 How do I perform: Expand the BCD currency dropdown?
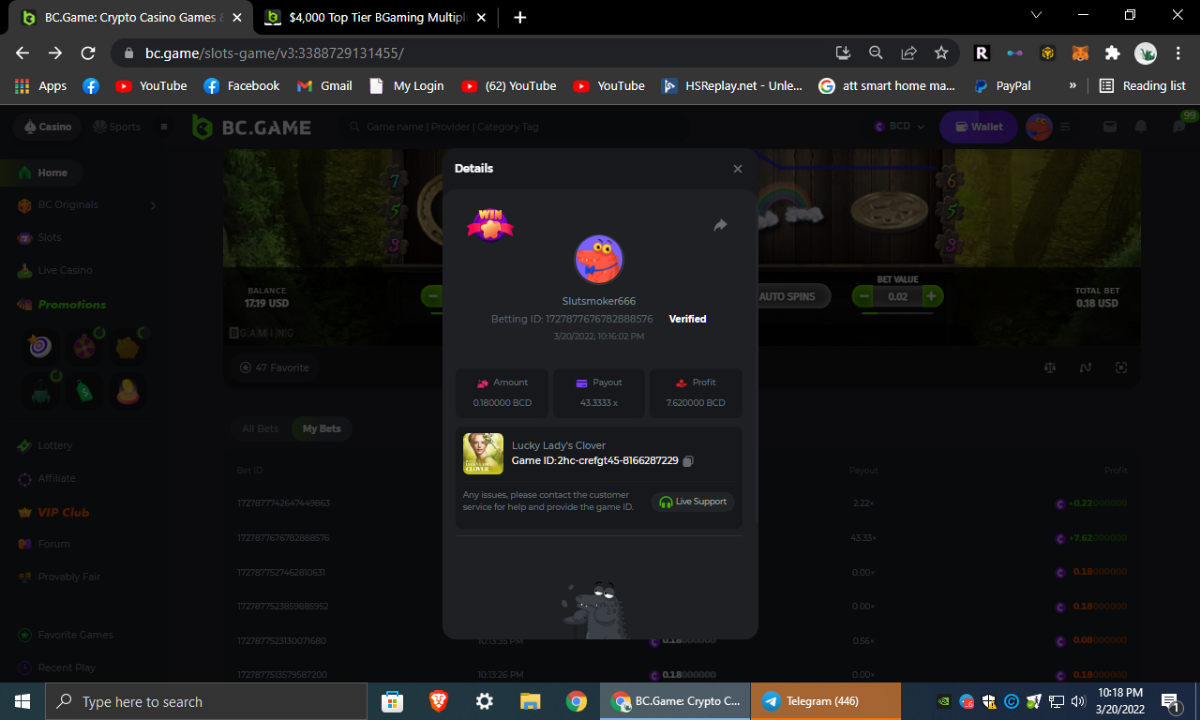pyautogui.click(x=893, y=127)
